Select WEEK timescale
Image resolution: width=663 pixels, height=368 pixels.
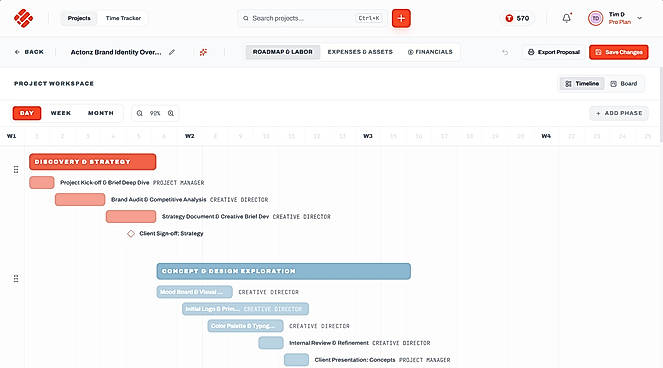[61, 113]
